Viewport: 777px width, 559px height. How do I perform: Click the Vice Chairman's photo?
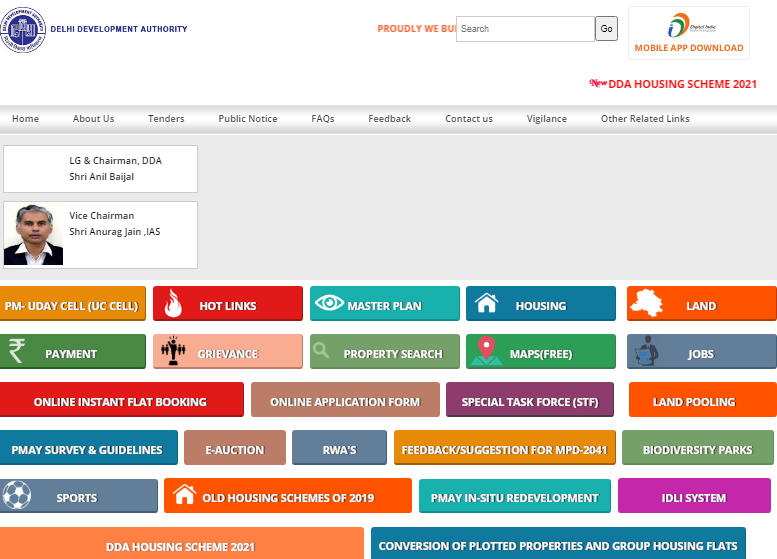(33, 236)
